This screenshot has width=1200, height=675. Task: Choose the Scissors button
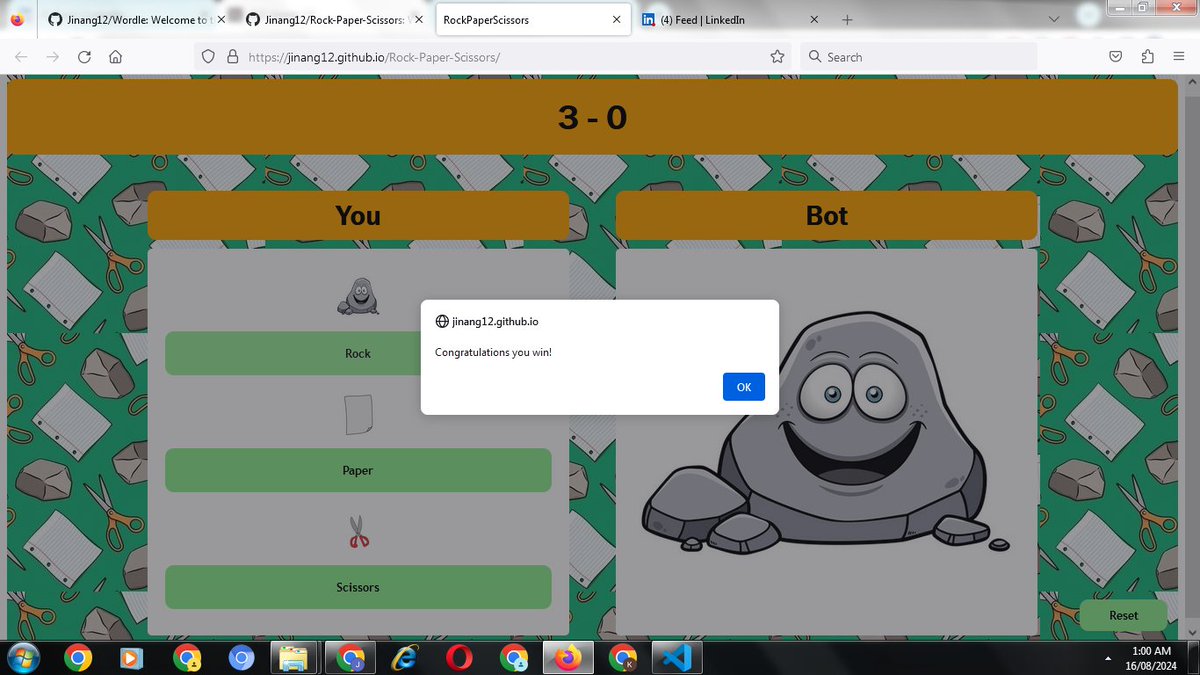[358, 587]
